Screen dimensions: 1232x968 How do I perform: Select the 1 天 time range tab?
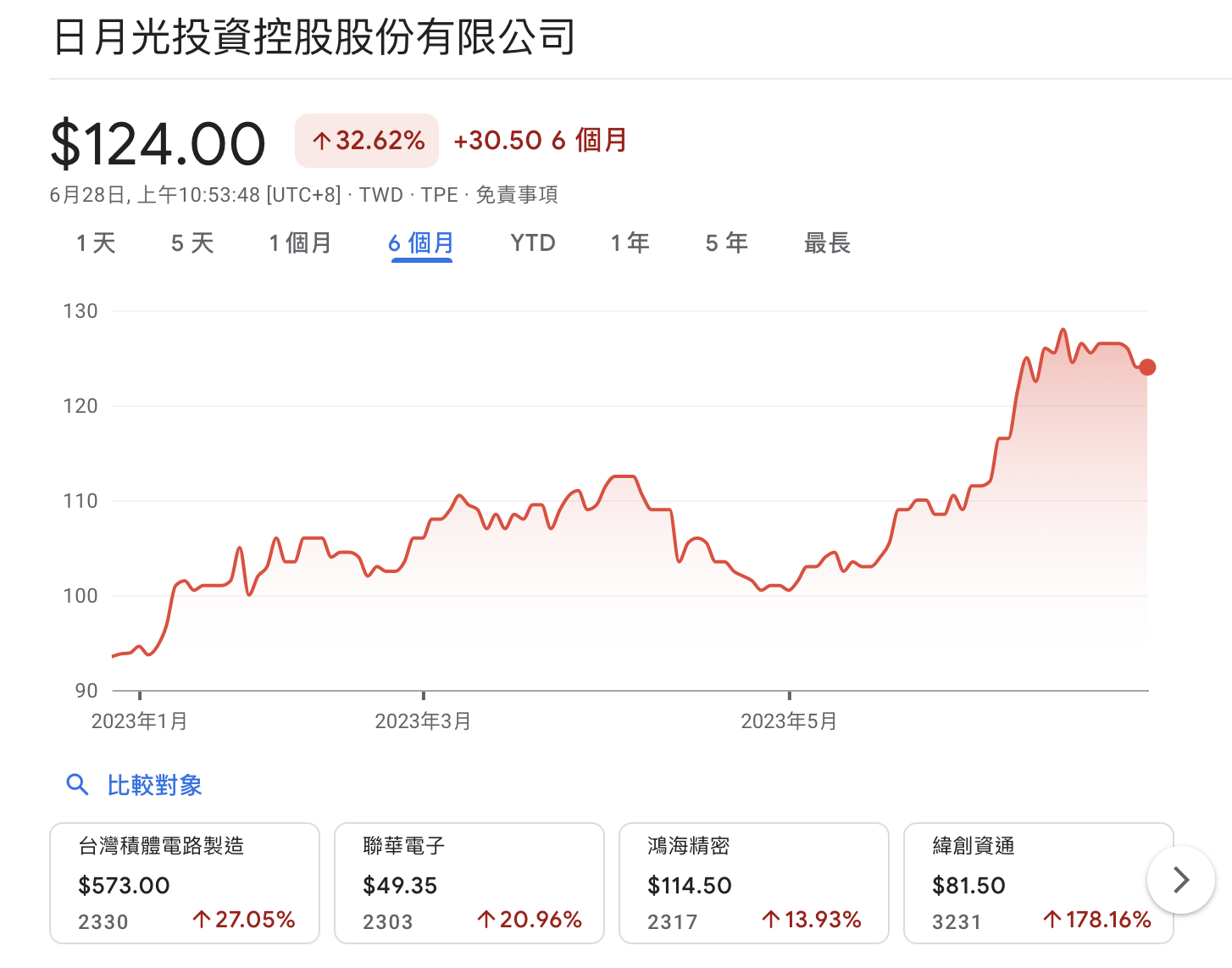pos(96,243)
